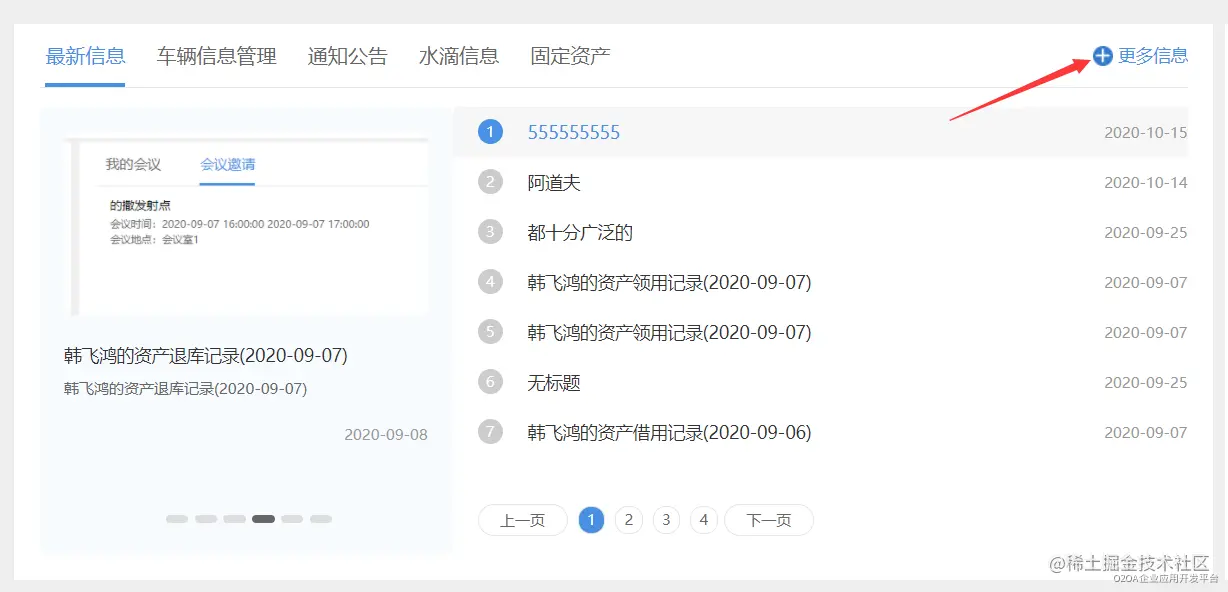1228x592 pixels.
Task: Click the number 7 badge beside 资产借用记录
Action: tap(490, 432)
